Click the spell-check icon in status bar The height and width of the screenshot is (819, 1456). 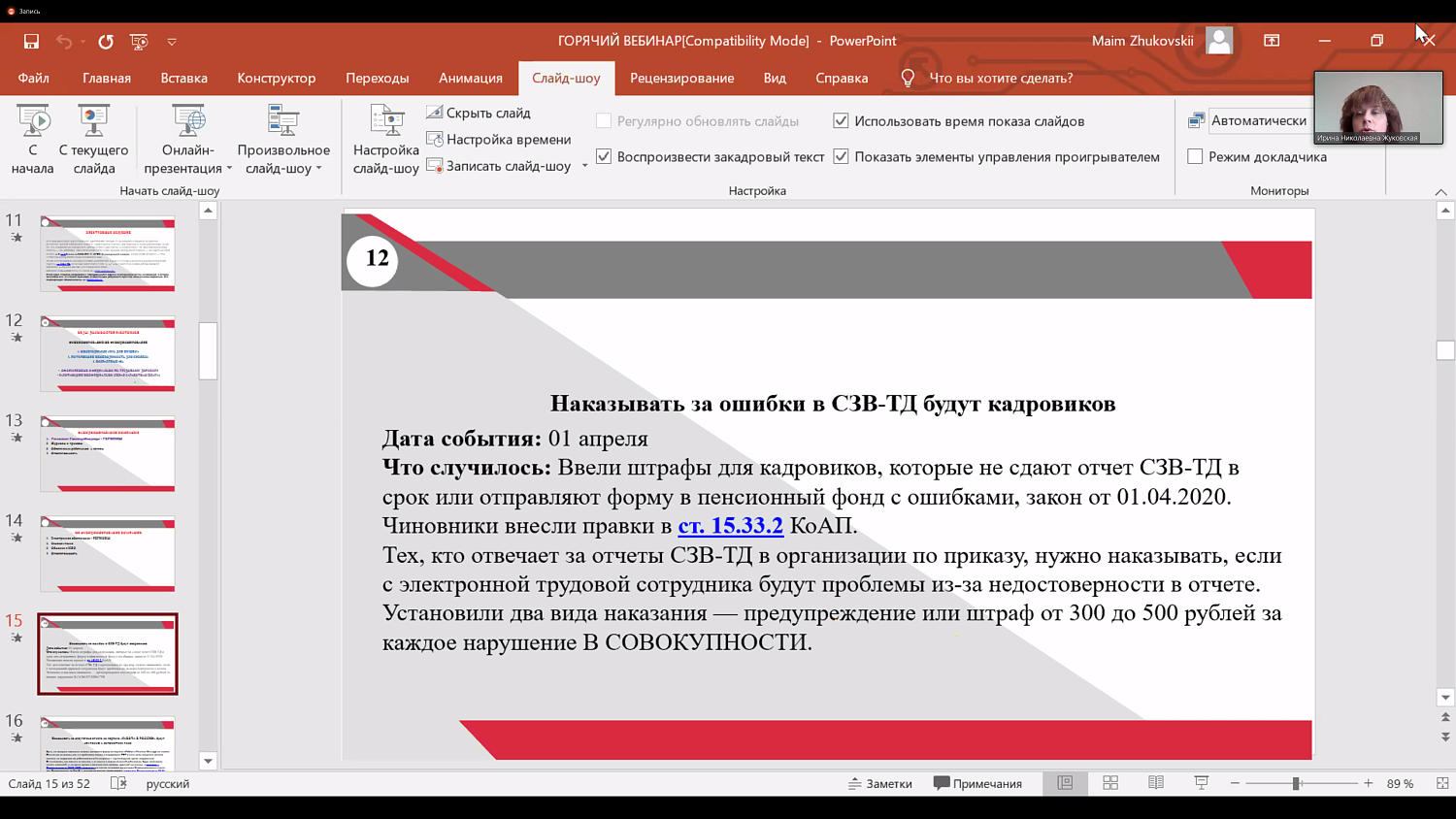pyautogui.click(x=118, y=783)
